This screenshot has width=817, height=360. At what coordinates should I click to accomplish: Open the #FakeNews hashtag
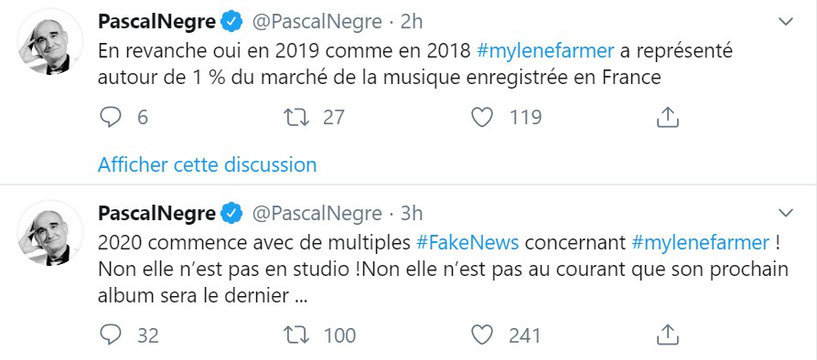click(468, 243)
